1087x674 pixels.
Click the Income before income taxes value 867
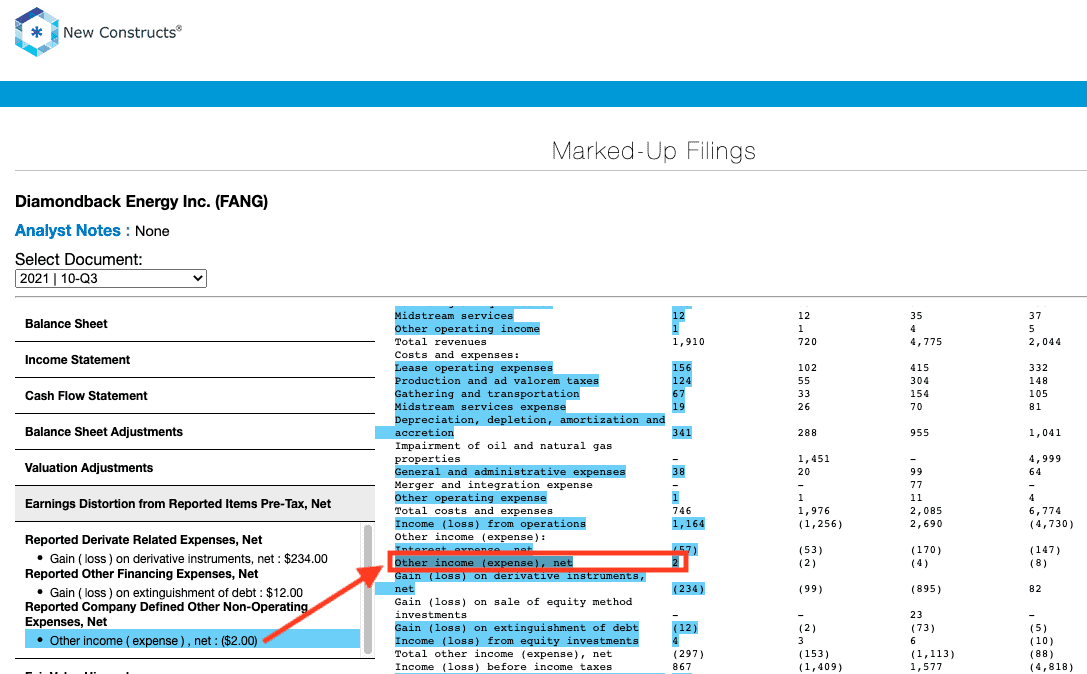682,667
